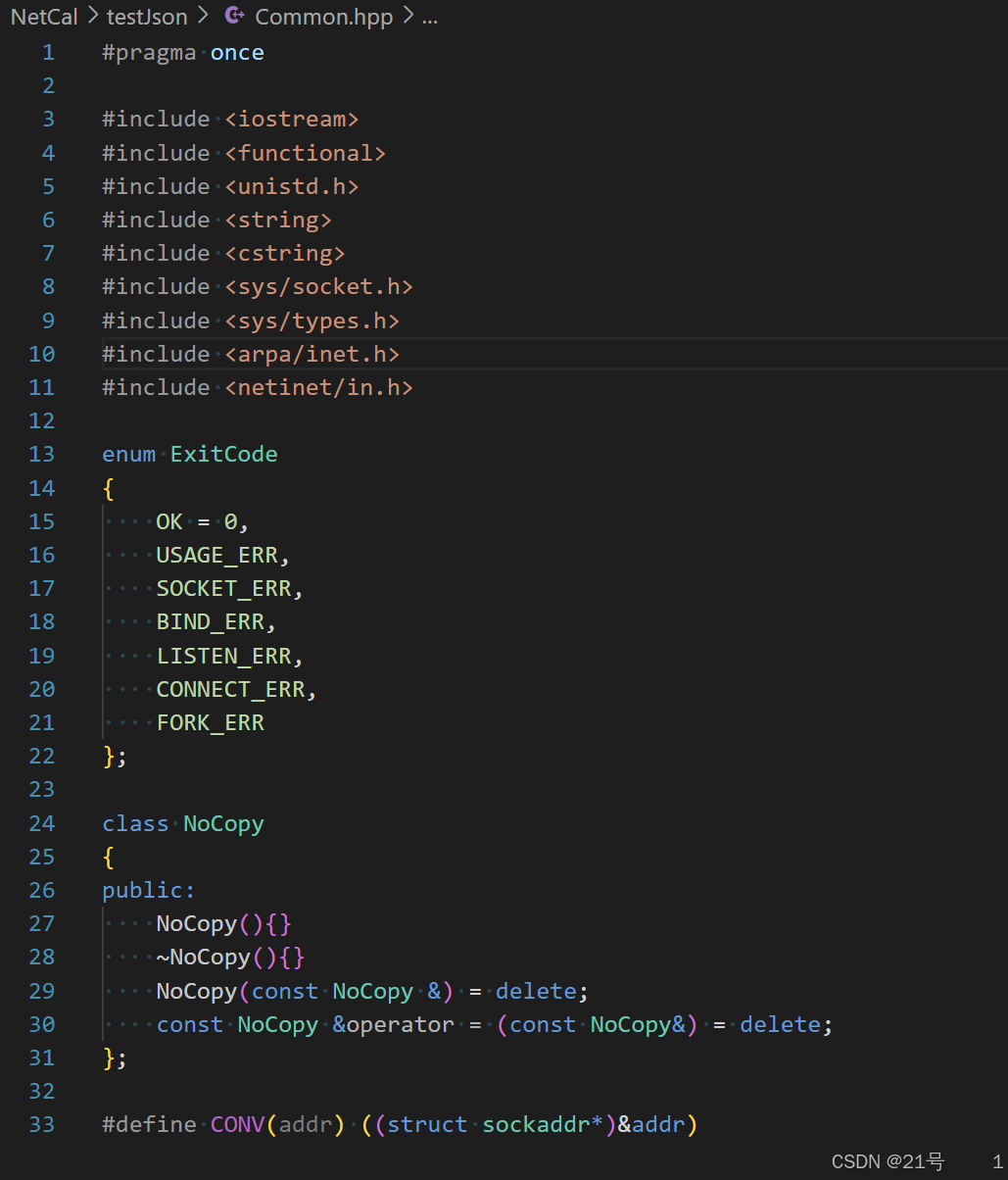
Task: Click the 'OK = 0,' enumerator
Action: (204, 521)
